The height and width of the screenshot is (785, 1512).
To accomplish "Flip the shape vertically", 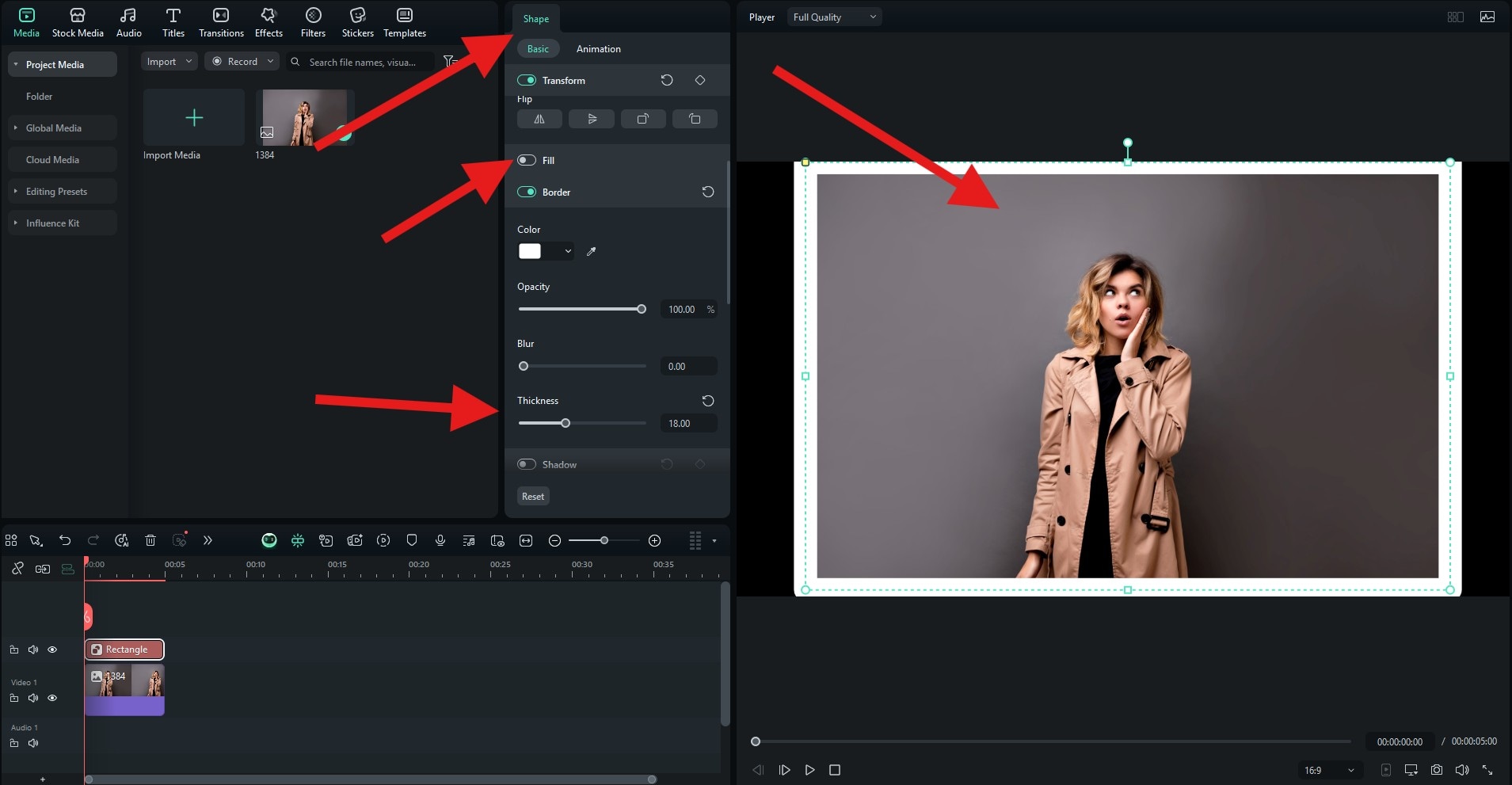I will click(x=592, y=120).
